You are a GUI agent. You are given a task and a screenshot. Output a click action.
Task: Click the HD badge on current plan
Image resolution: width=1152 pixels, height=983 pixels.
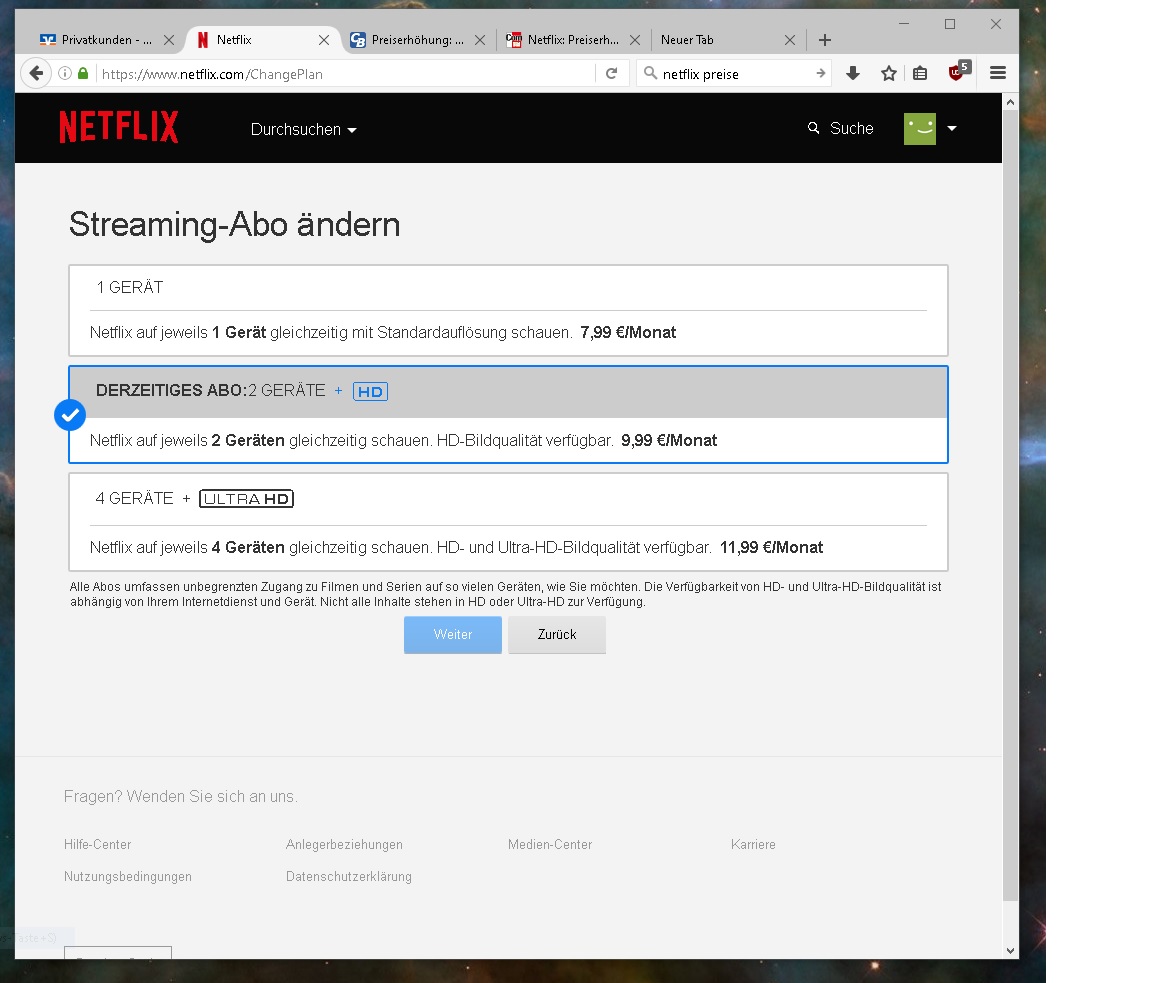[370, 392]
